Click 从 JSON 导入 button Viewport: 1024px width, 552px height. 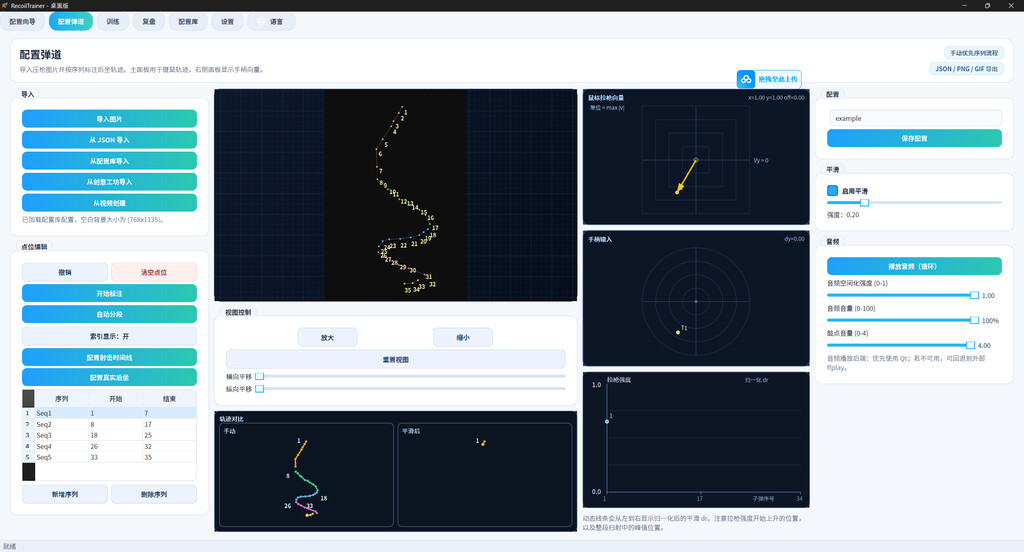109,140
